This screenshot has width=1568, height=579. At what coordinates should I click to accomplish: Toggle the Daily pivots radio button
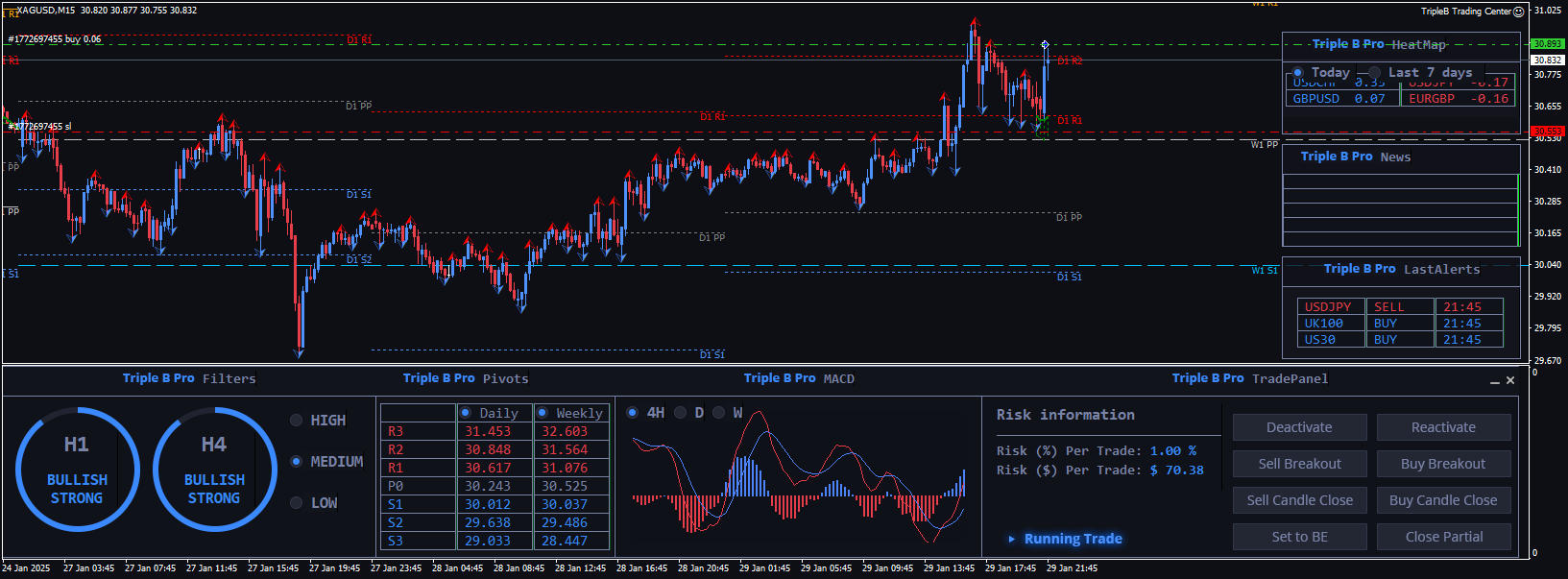466,413
